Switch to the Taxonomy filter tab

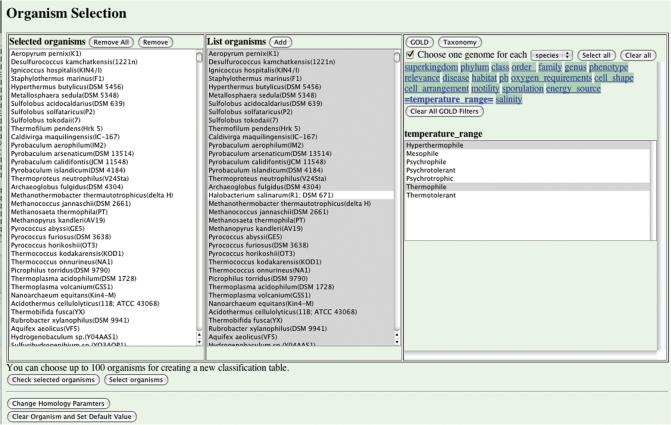(x=460, y=42)
